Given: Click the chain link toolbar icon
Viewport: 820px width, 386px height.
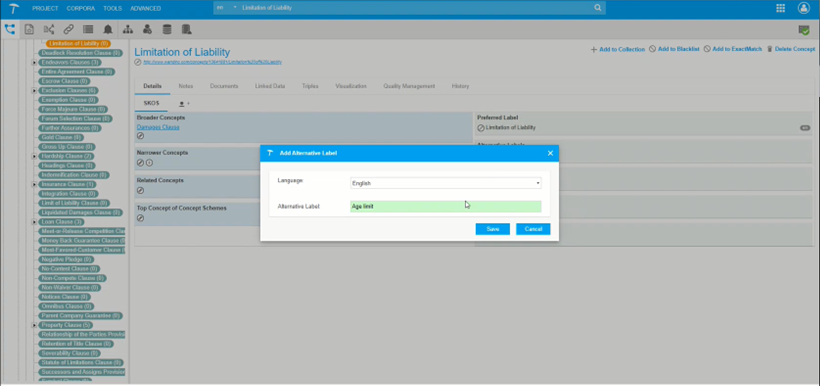Looking at the screenshot, I should point(69,29).
